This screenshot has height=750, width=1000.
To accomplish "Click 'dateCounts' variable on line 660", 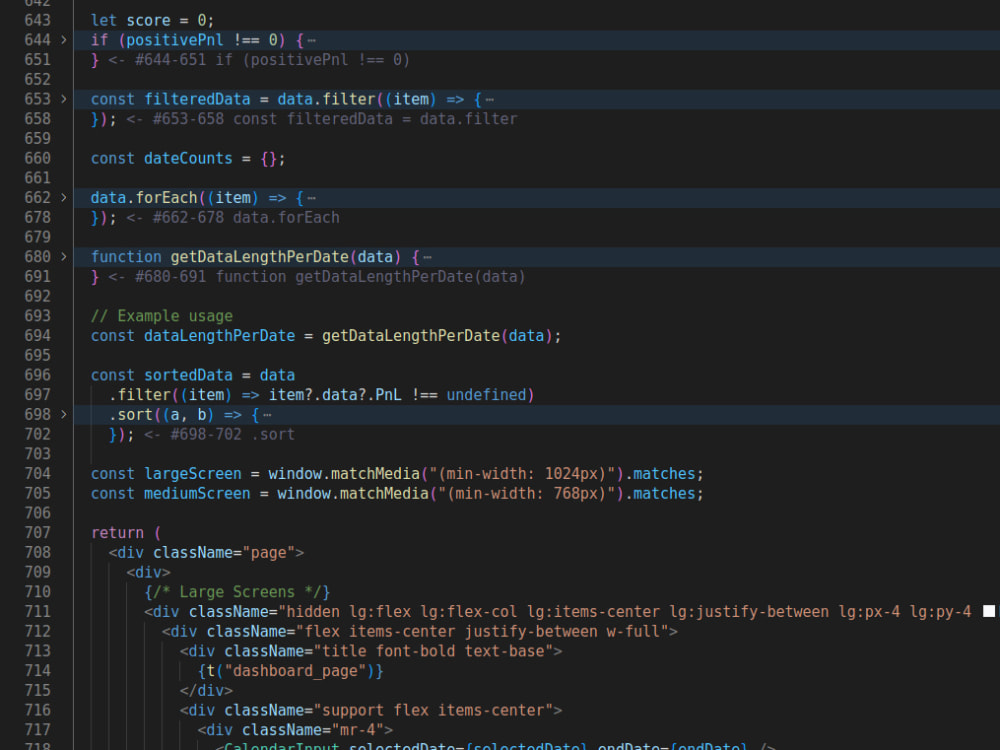I will [x=188, y=158].
